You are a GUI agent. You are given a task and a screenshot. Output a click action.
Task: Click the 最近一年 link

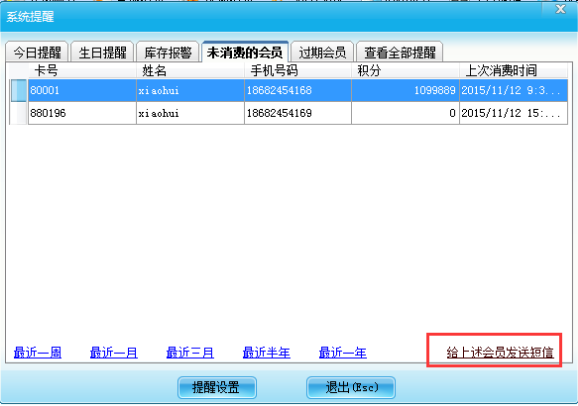coord(342,353)
